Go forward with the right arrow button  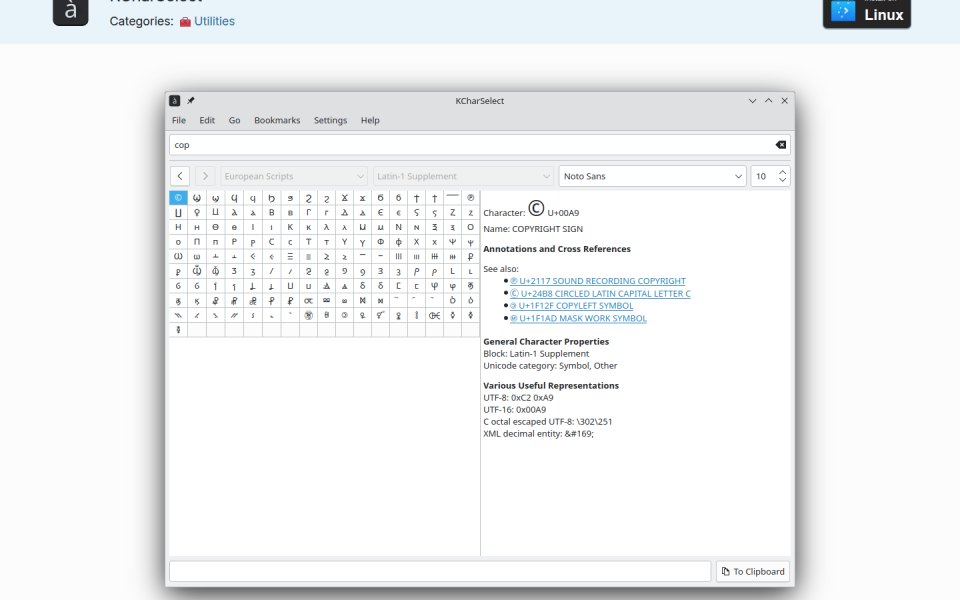click(205, 176)
